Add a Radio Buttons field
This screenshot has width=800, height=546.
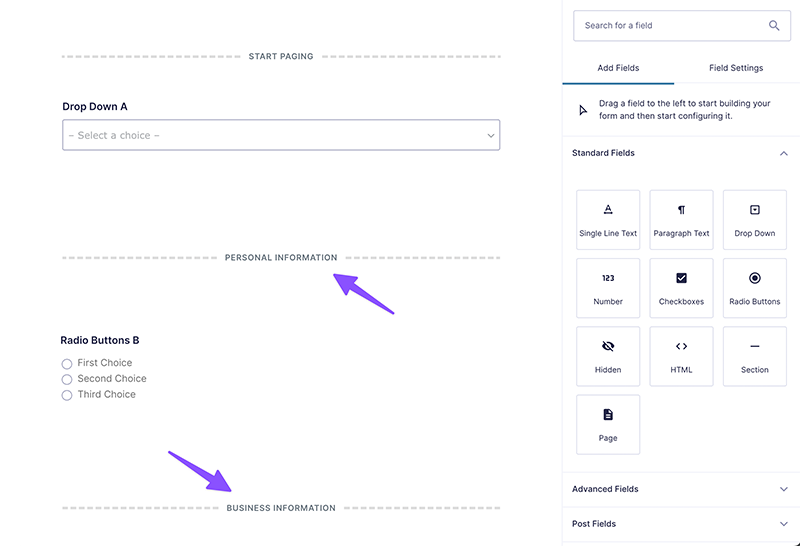[755, 288]
